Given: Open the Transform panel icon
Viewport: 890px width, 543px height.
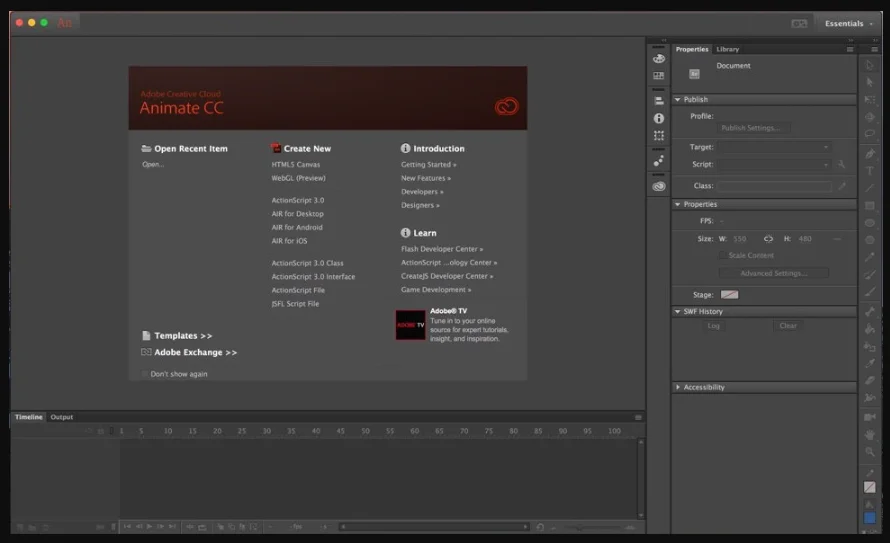Looking at the screenshot, I should 658,136.
